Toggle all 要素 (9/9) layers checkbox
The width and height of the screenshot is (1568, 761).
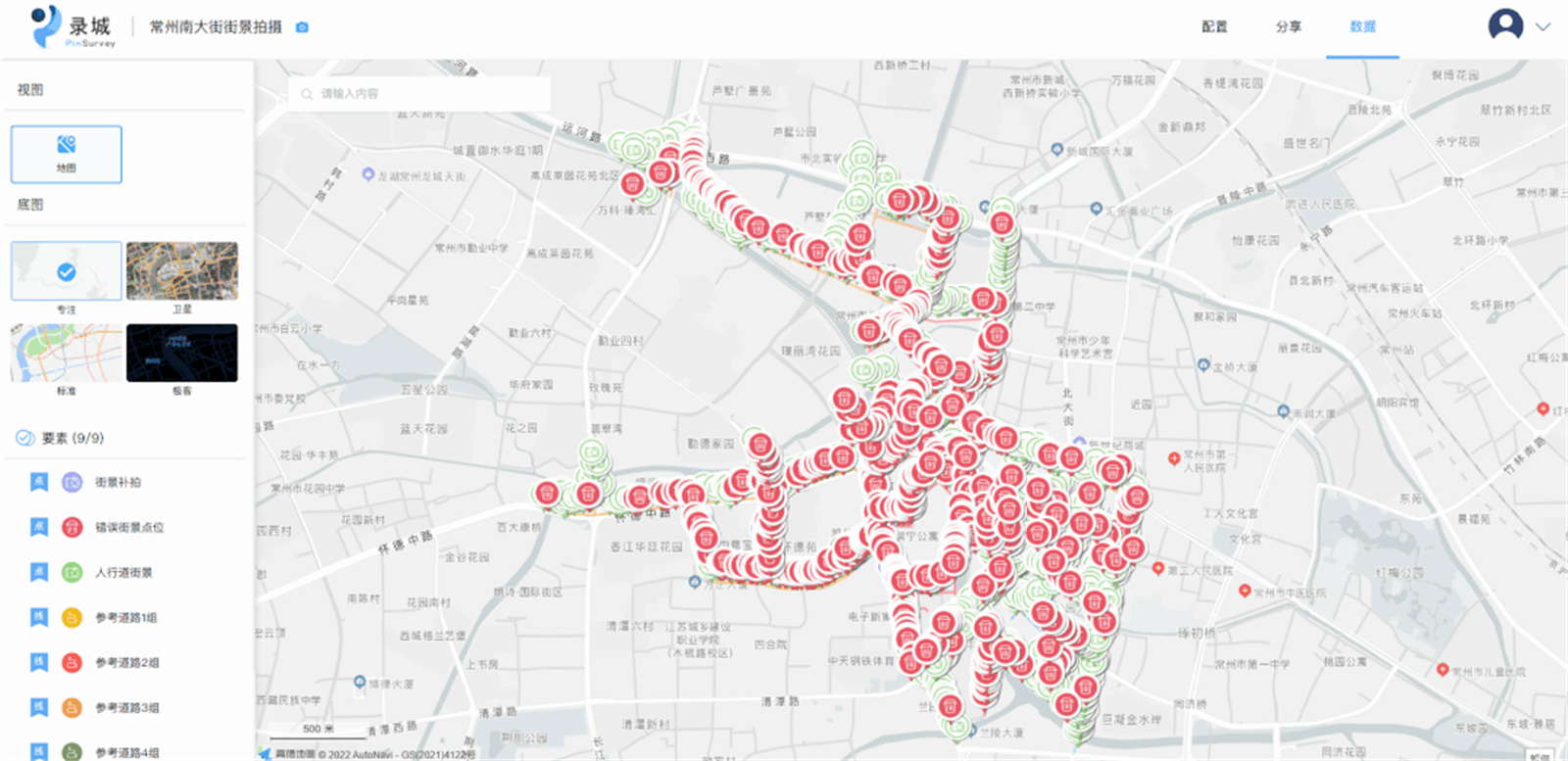tap(25, 438)
